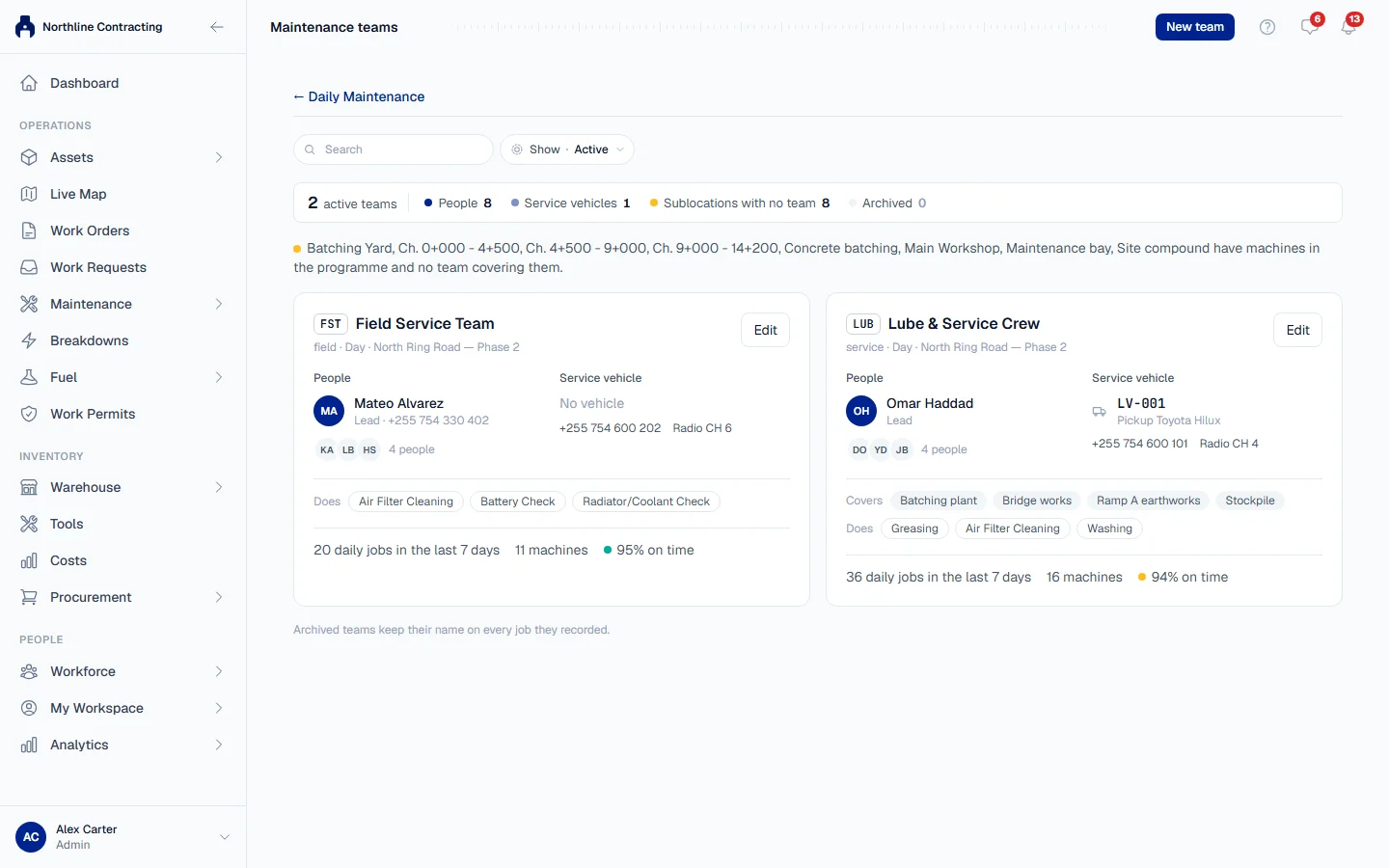The width and height of the screenshot is (1389, 868).
Task: Click the Live Map icon
Action: tap(29, 194)
